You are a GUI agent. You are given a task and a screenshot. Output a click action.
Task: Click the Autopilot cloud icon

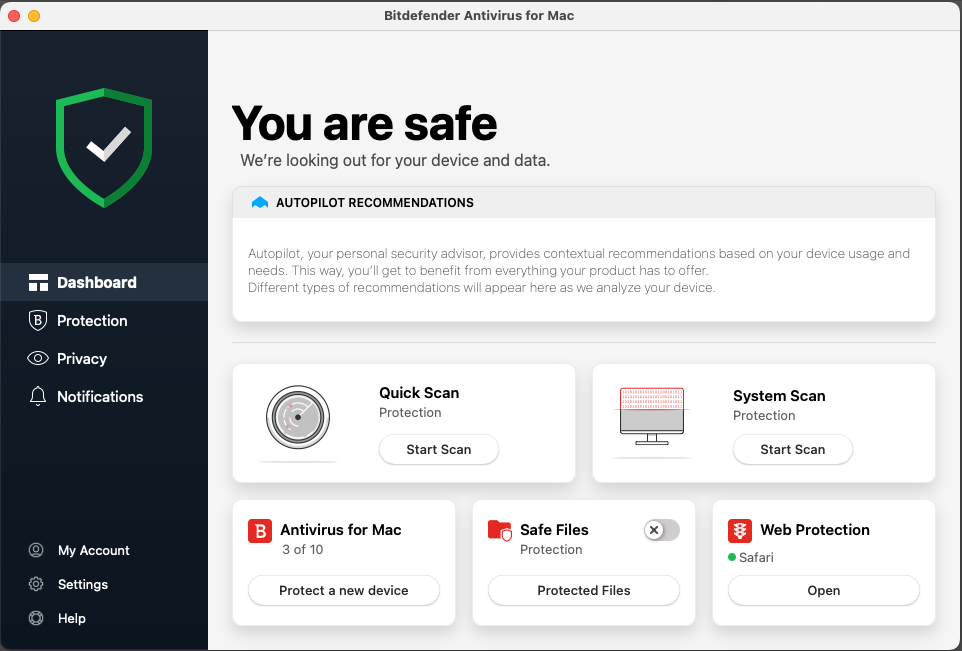(x=258, y=202)
